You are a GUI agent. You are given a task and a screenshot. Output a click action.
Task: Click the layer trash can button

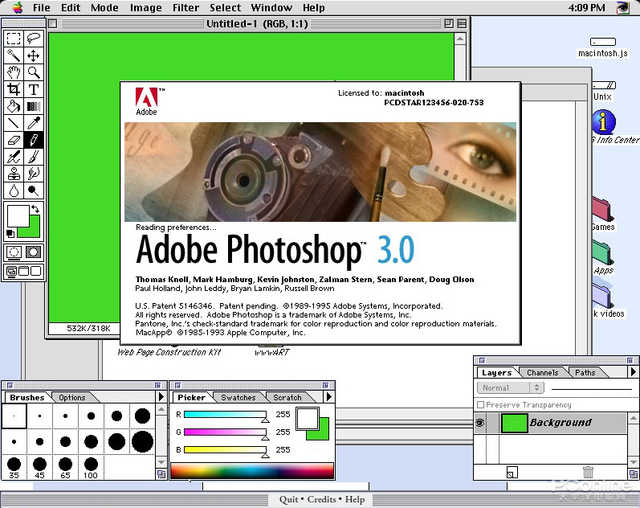coord(588,472)
